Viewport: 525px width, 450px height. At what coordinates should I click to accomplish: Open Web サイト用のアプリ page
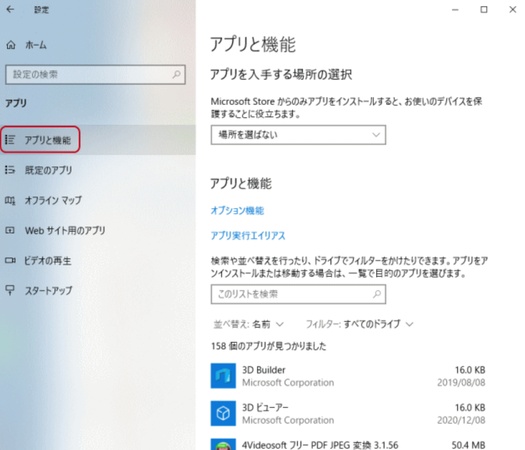tap(65, 230)
